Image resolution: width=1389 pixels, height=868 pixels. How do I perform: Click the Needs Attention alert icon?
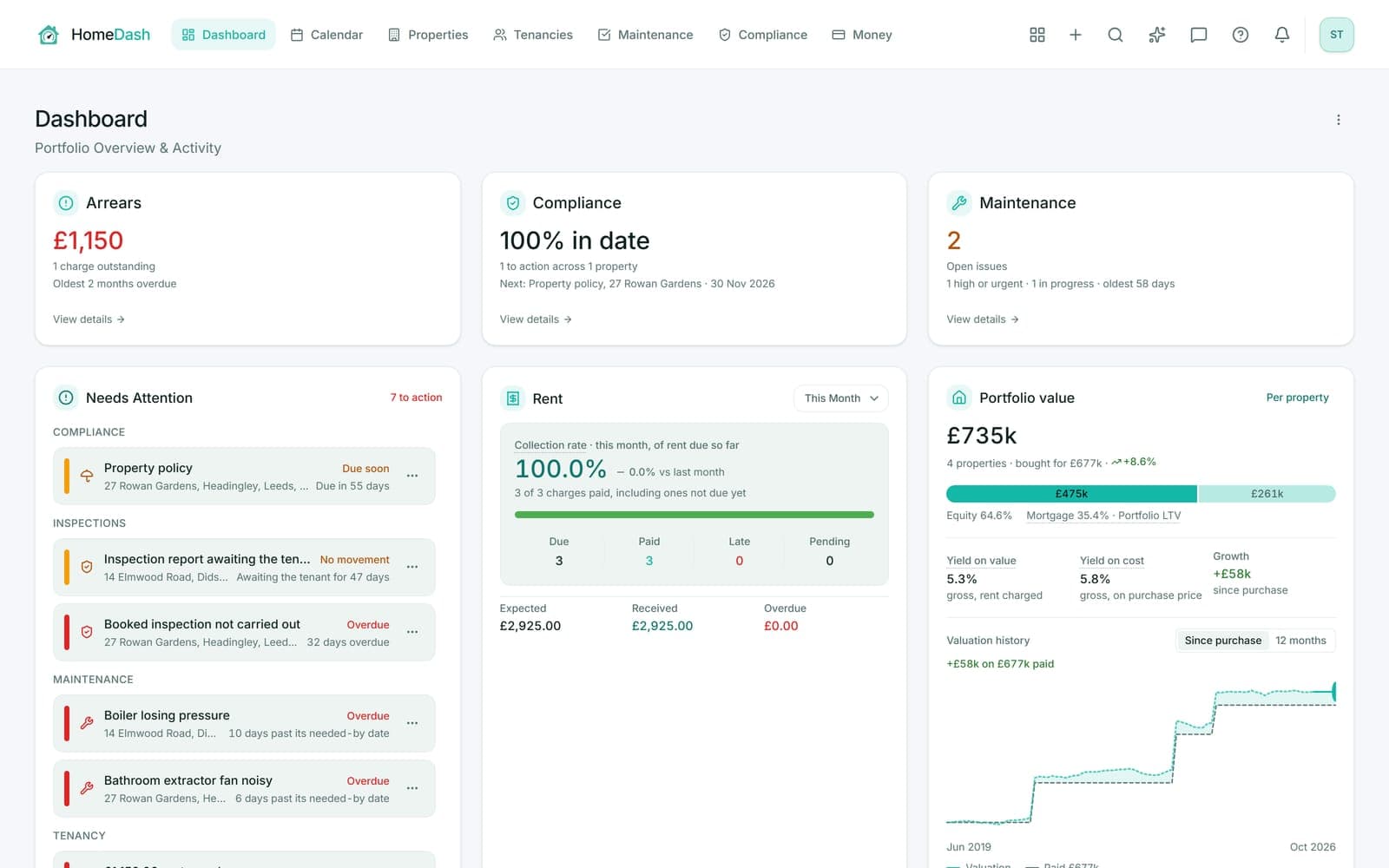[x=66, y=398]
